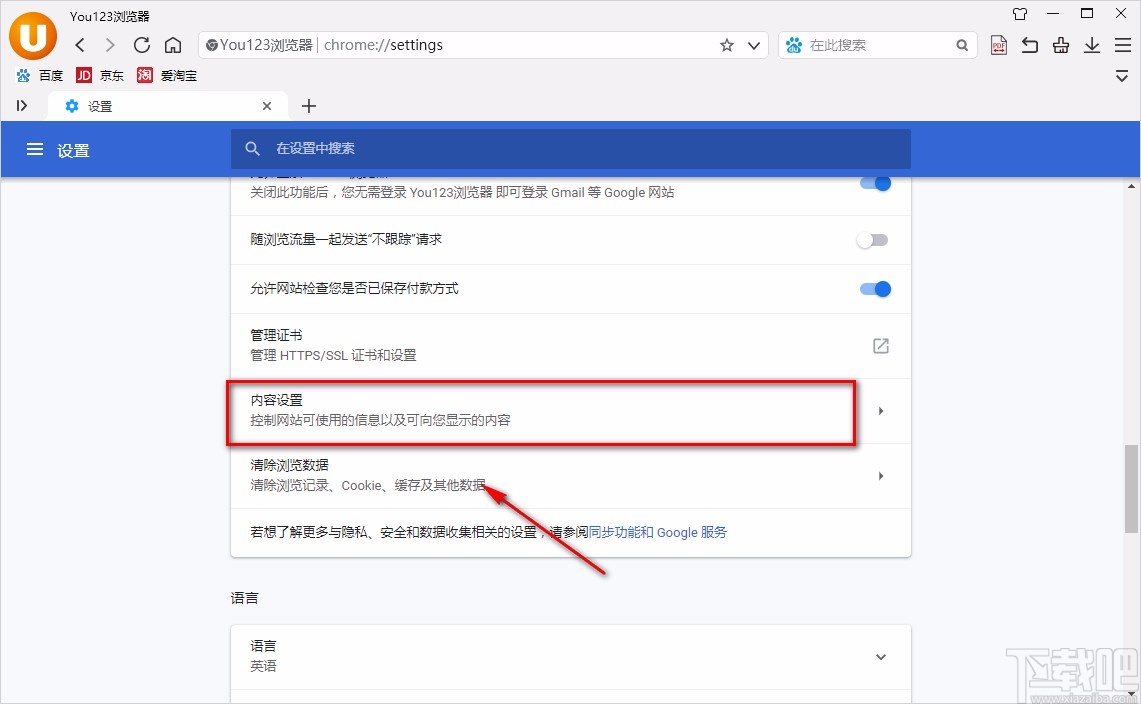Expand 内容设置 arrow

(880, 411)
